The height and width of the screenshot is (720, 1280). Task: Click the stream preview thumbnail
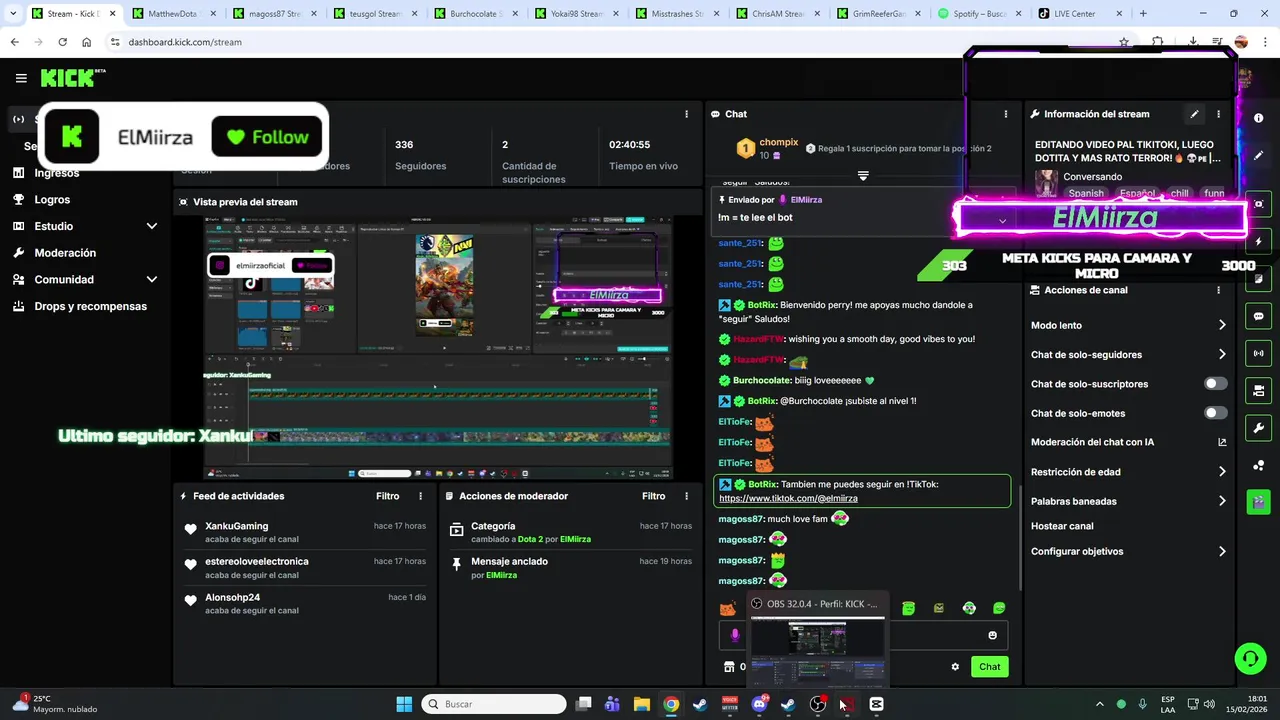point(438,348)
